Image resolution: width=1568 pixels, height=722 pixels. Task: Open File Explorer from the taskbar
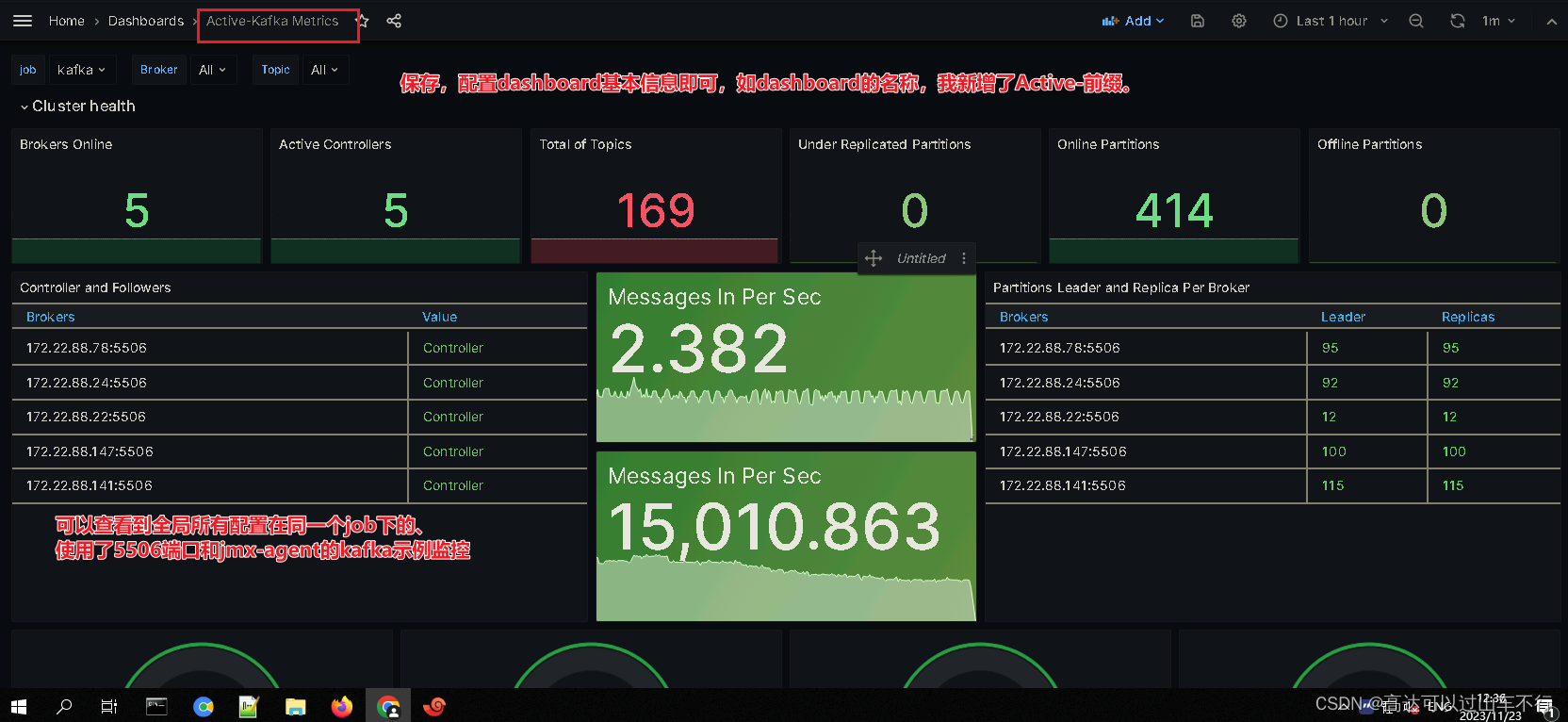point(295,706)
